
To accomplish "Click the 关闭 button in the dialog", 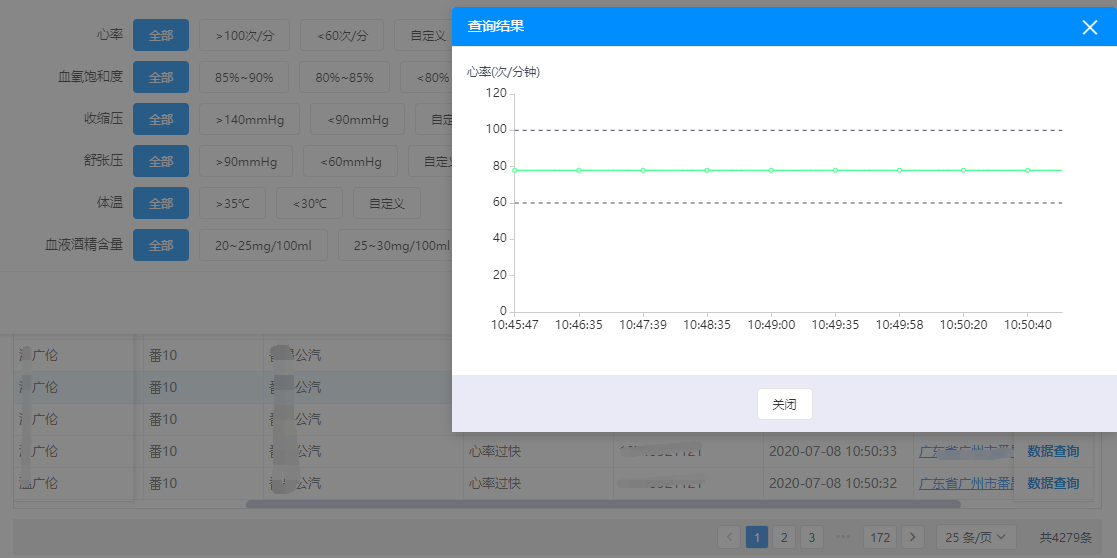I will [x=784, y=404].
